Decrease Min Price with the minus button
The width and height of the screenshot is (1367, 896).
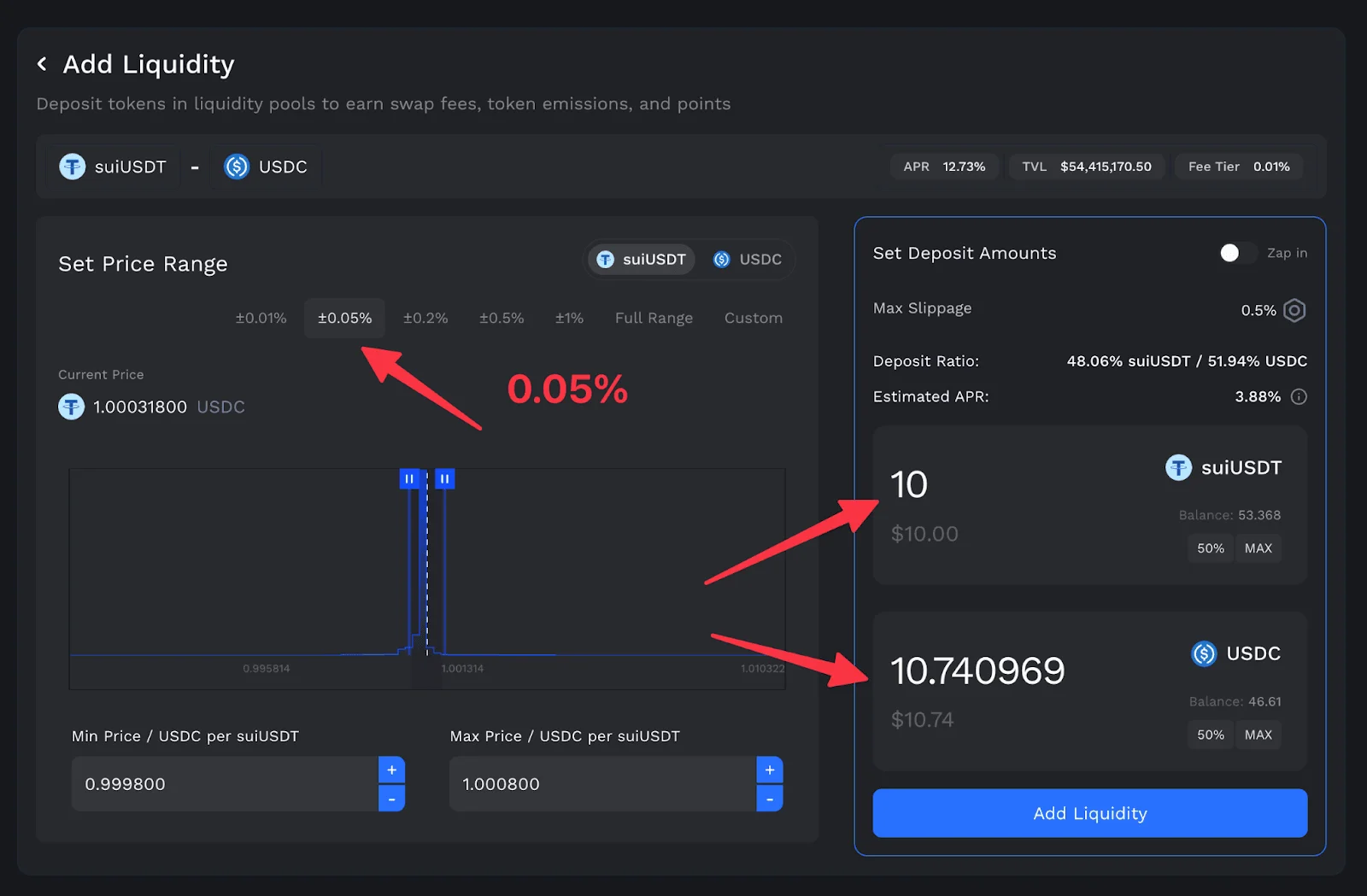pos(391,798)
